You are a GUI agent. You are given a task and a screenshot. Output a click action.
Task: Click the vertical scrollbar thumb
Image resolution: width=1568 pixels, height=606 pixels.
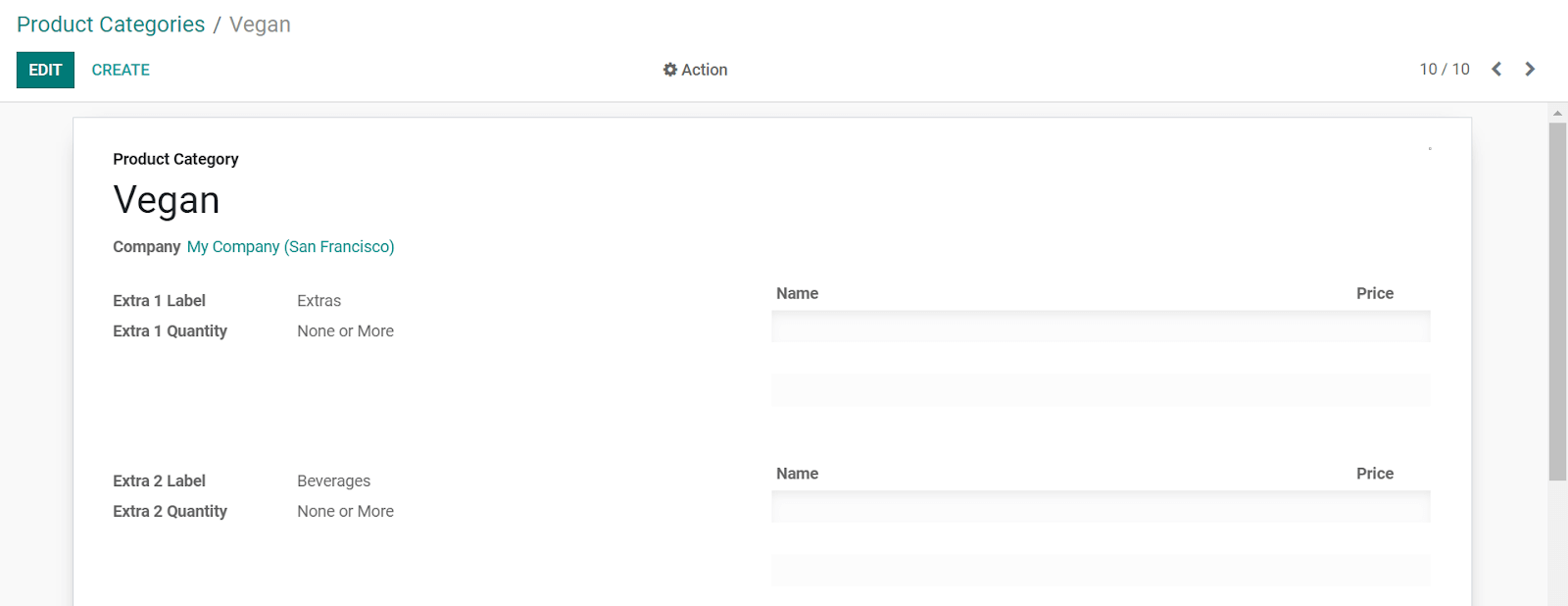tap(1557, 302)
